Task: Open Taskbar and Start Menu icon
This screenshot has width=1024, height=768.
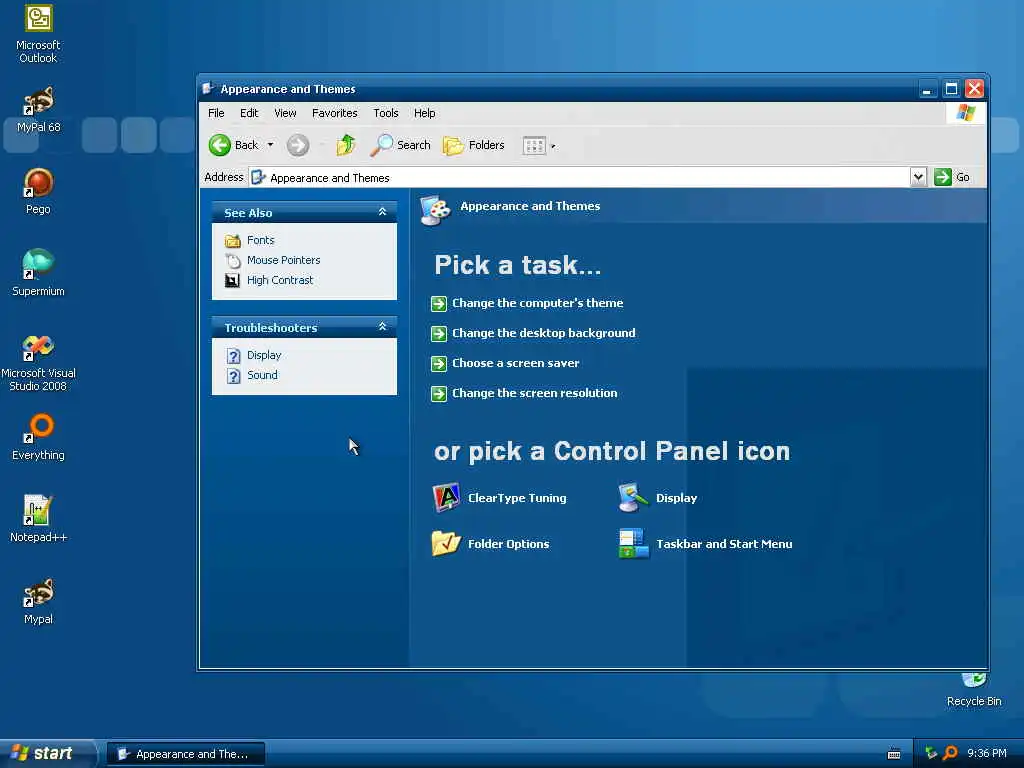Action: point(633,543)
